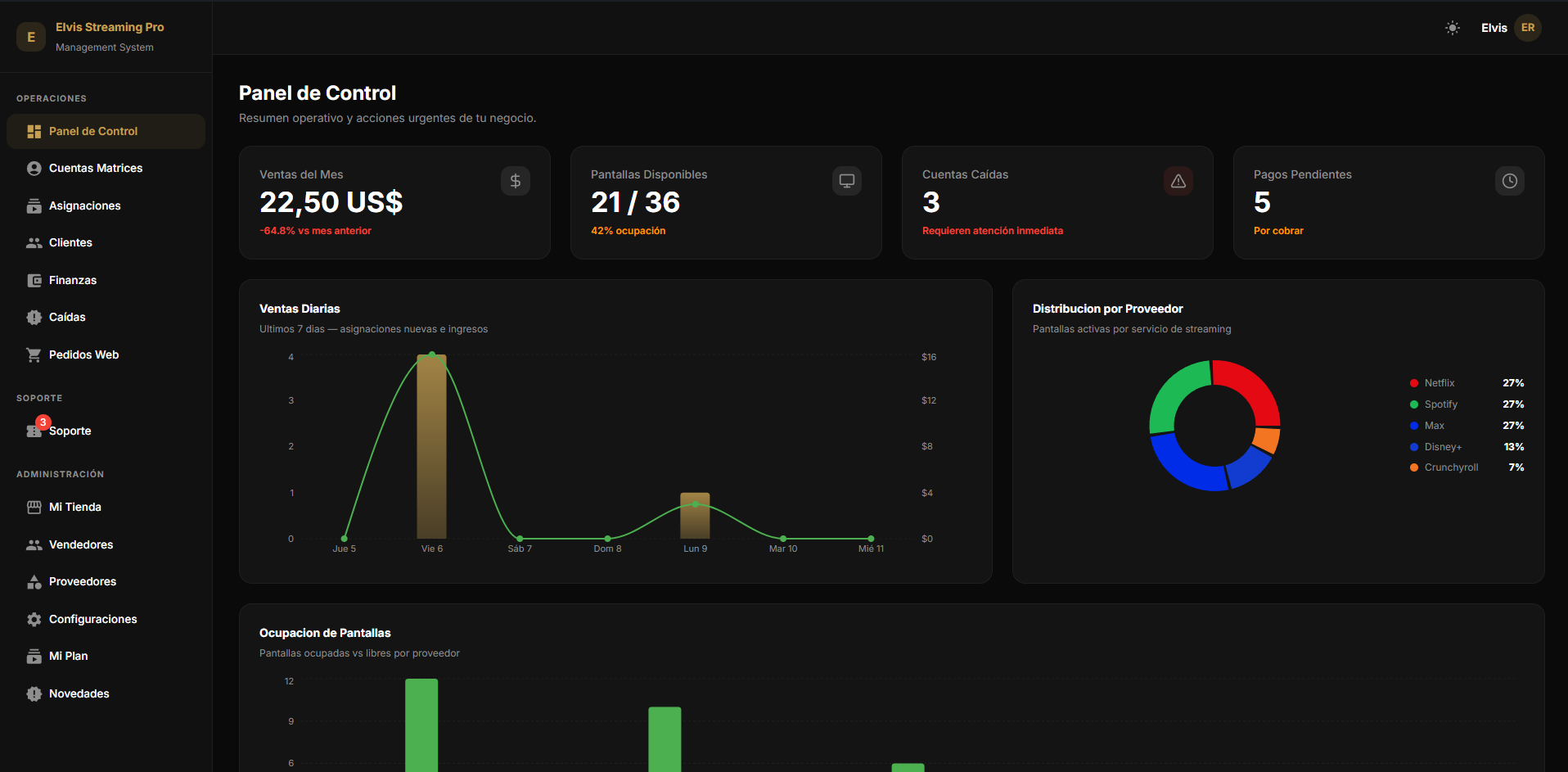Select Panel de Control in sidebar
Viewport: 1568px width, 772px height.
pos(92,131)
